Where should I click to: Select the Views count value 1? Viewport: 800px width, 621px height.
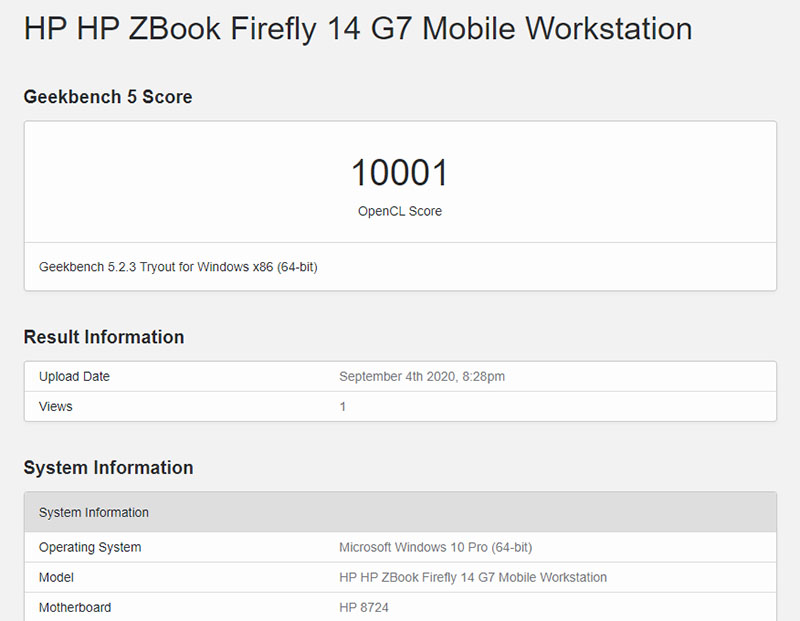[343, 407]
